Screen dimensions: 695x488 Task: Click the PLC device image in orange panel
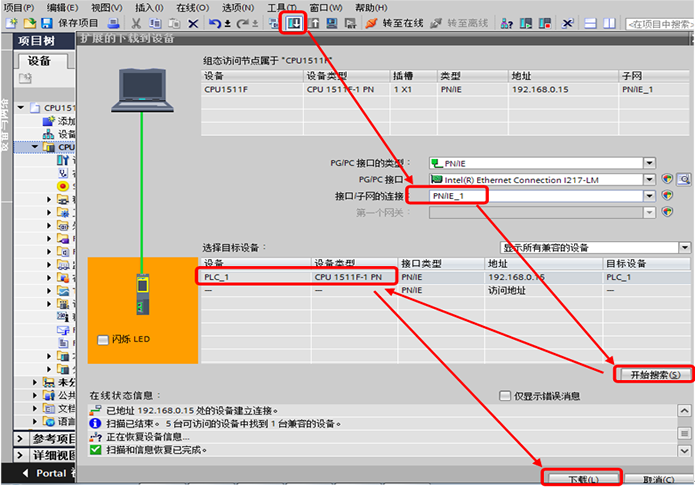coord(142,294)
